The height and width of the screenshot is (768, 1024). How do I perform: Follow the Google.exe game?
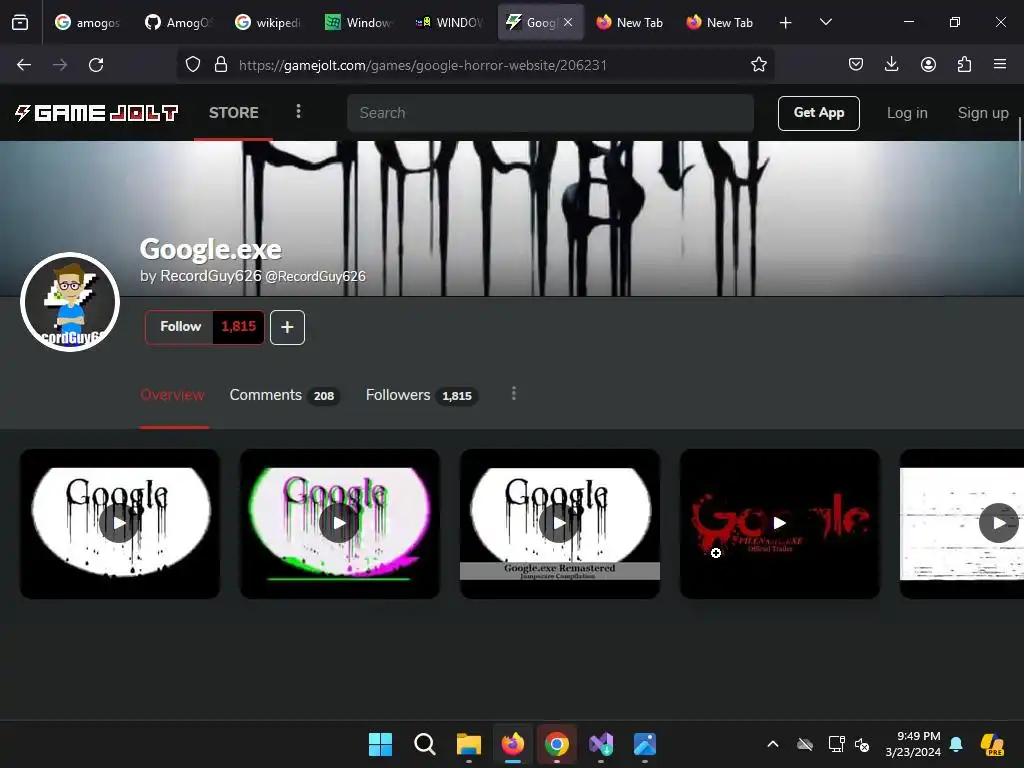[180, 327]
